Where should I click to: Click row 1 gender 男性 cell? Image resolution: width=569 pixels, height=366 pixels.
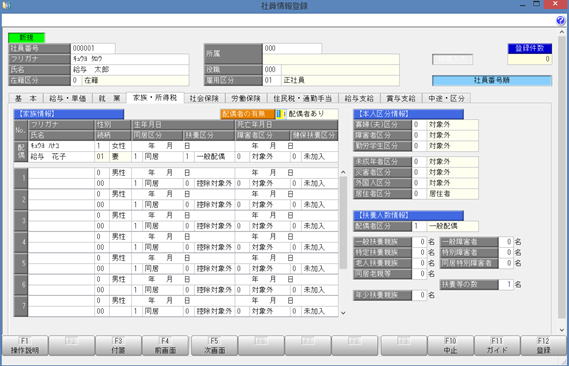tap(120, 173)
